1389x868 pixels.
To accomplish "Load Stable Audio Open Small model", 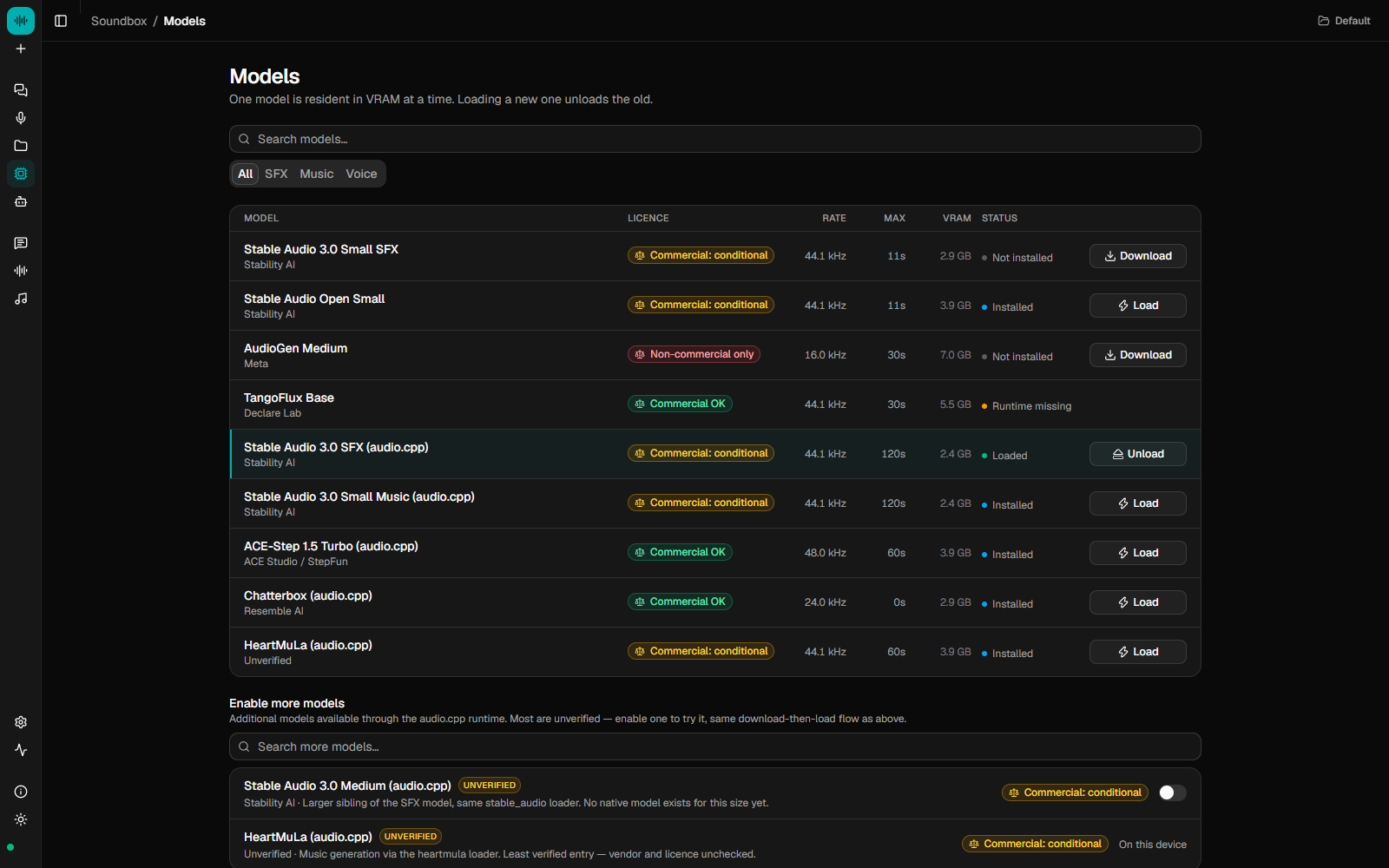I will 1137,306.
